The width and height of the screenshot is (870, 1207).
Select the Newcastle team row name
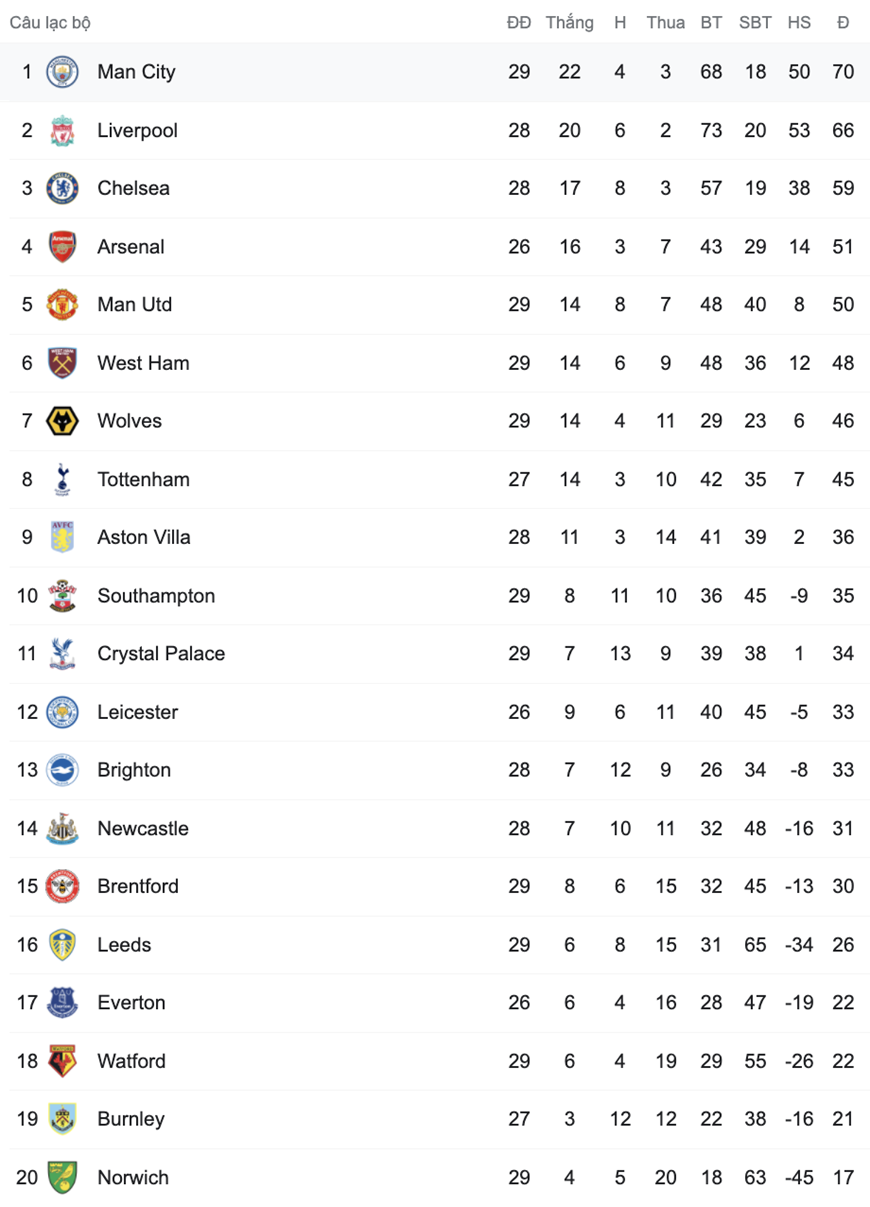(143, 828)
